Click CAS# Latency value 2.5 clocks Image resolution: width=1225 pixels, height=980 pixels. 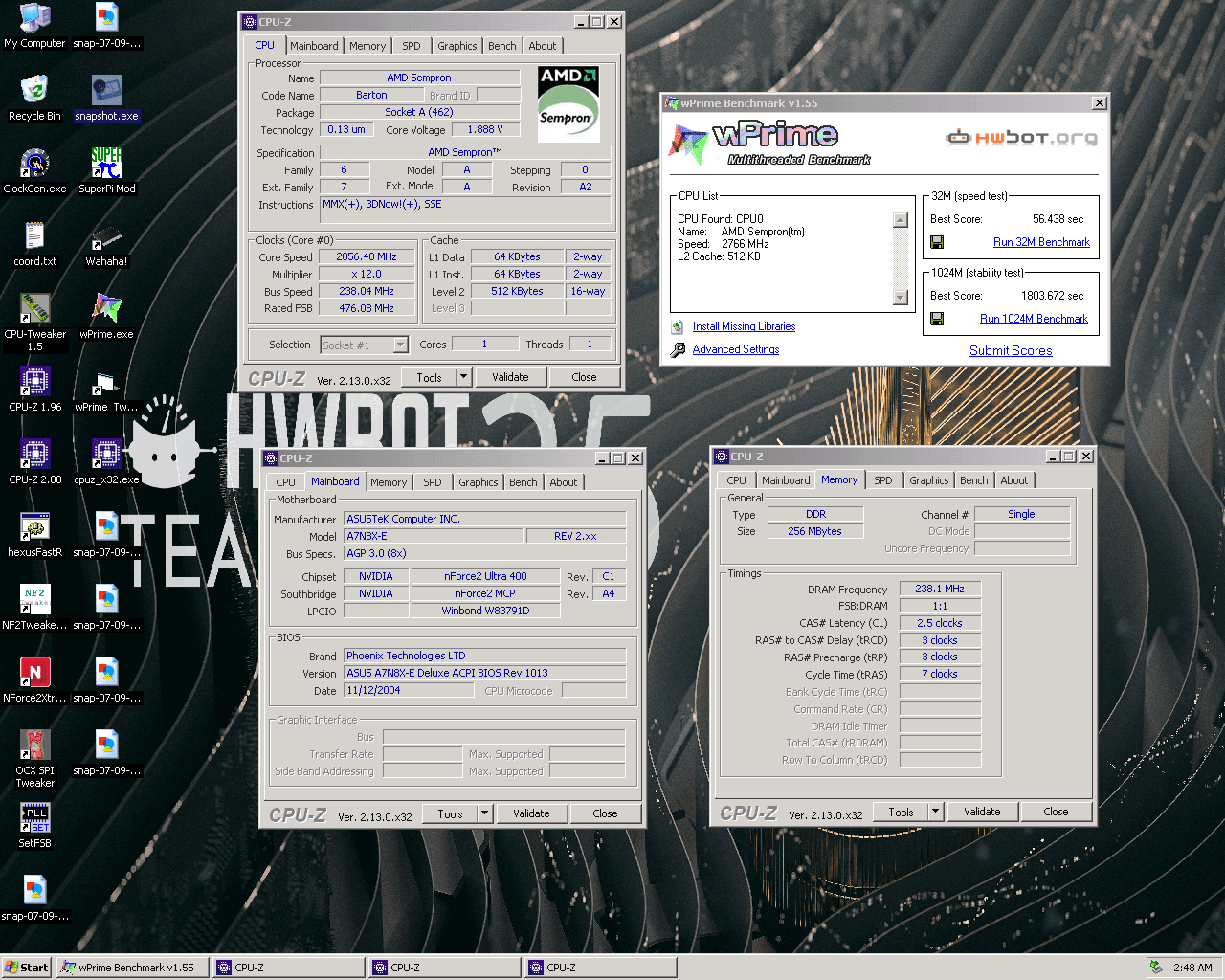click(940, 623)
